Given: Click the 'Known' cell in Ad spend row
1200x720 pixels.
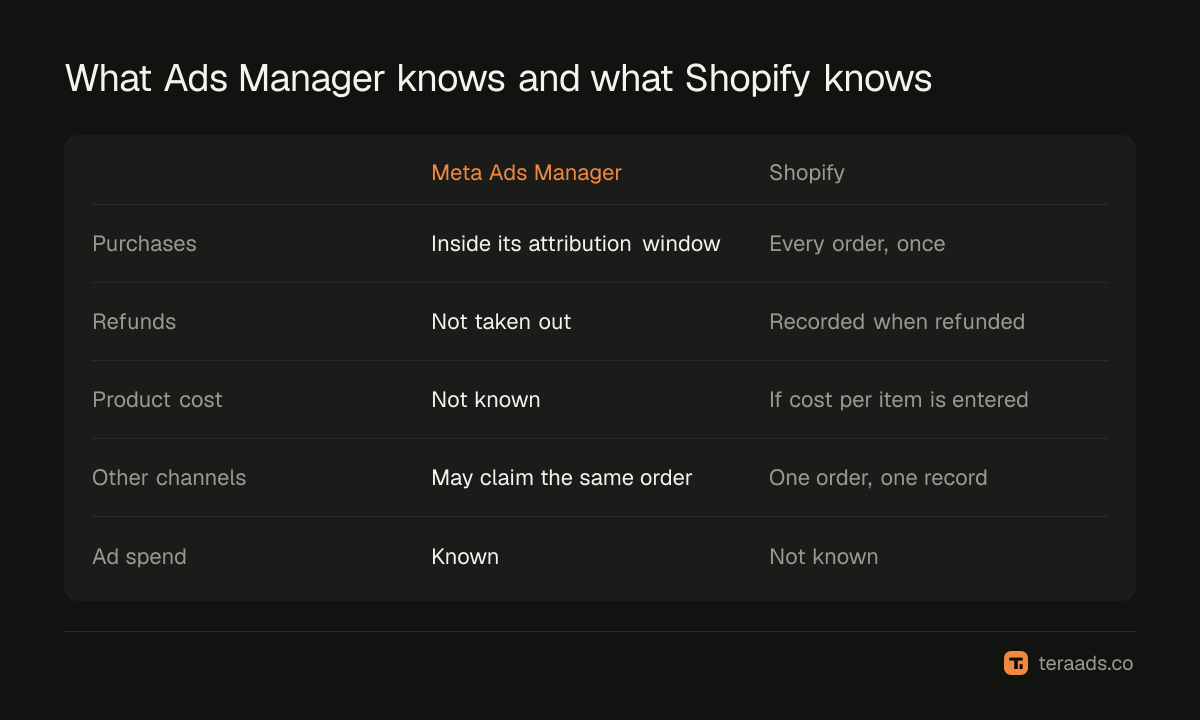Looking at the screenshot, I should click(465, 557).
